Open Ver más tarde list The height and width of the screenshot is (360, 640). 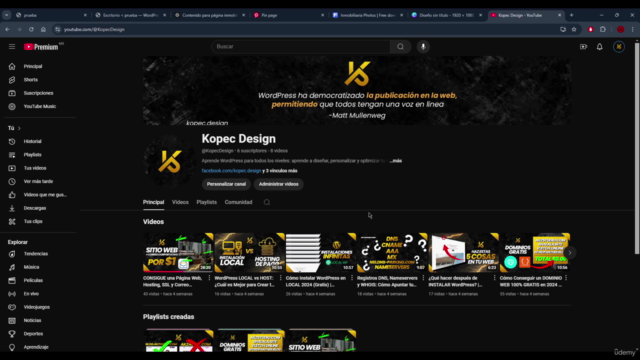[38, 181]
